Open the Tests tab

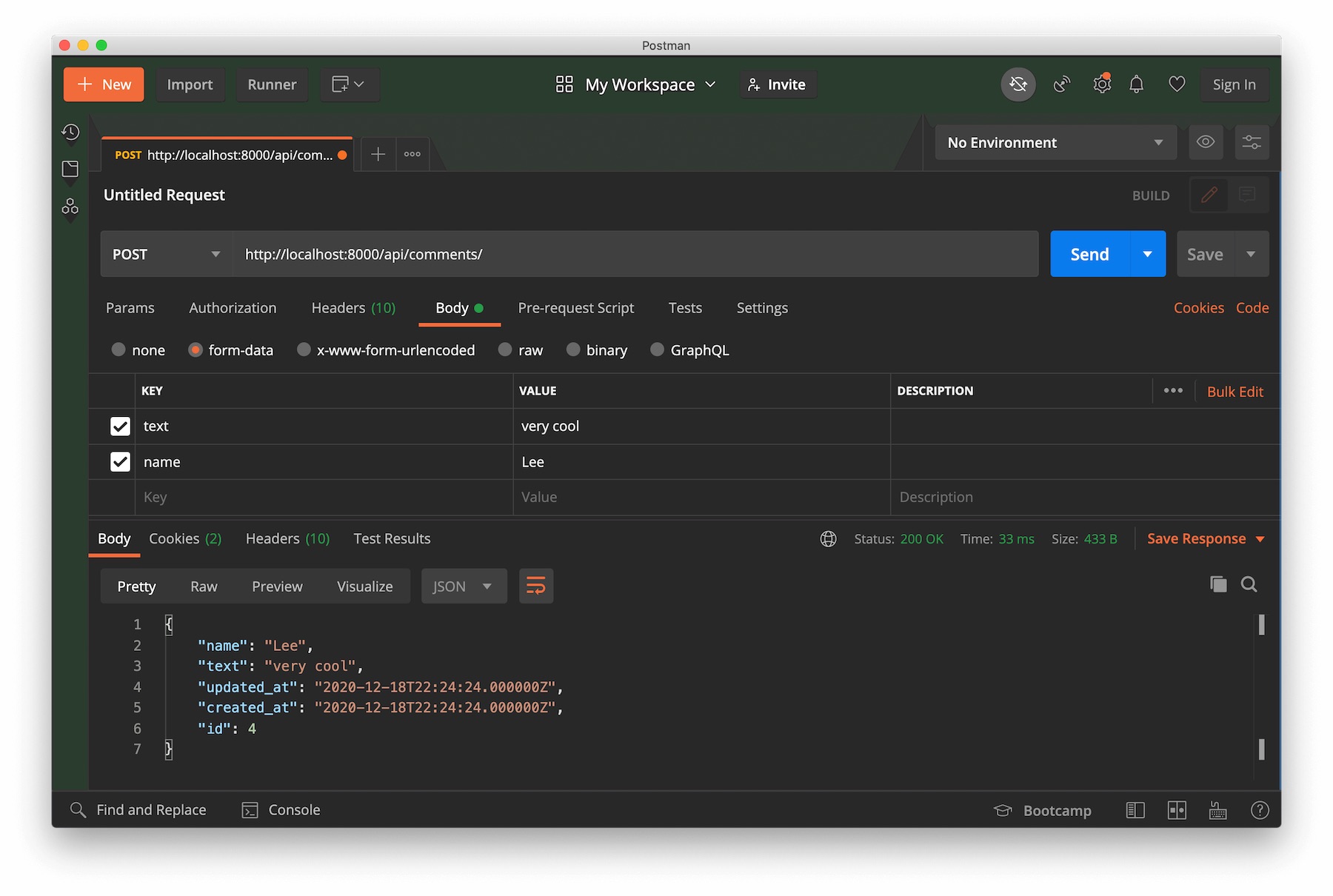click(685, 308)
